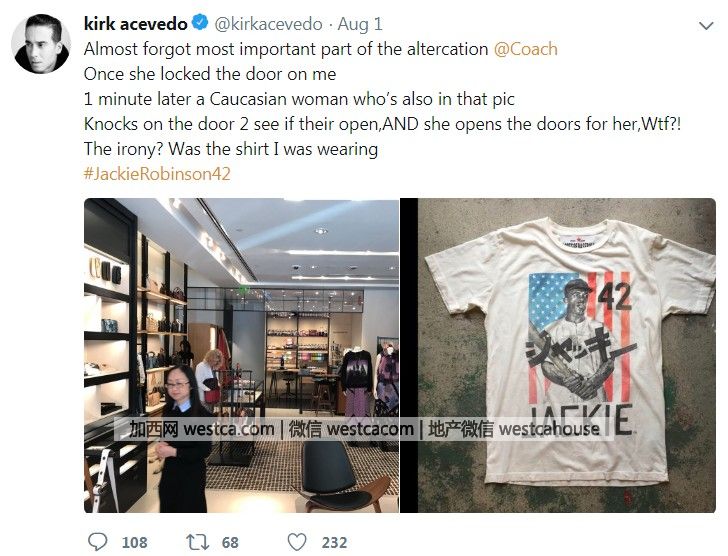
Task: Like the tweet with the heart icon
Action: (x=297, y=542)
